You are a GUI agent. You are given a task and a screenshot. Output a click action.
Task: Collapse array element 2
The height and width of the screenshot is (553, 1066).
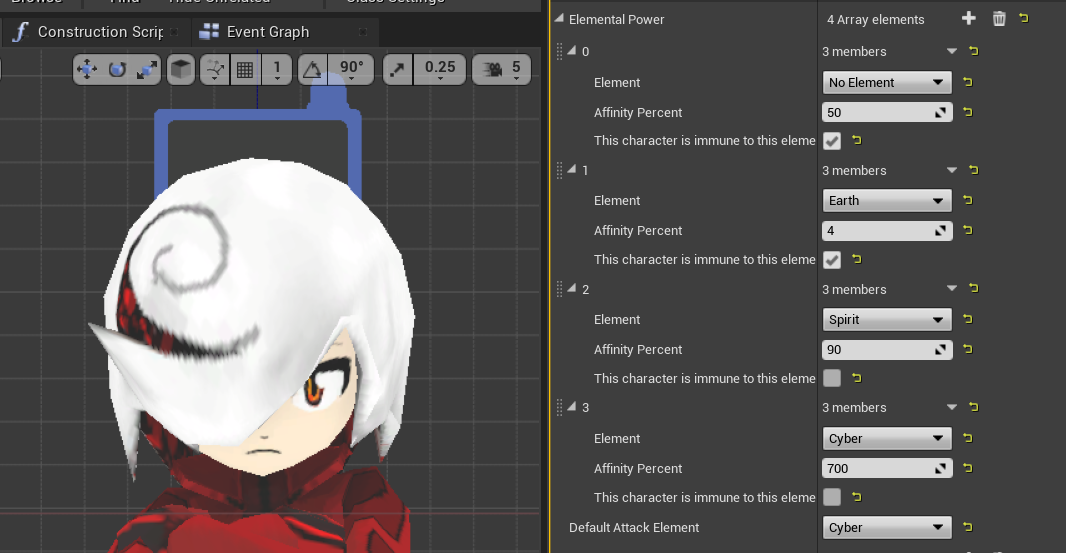click(x=572, y=288)
